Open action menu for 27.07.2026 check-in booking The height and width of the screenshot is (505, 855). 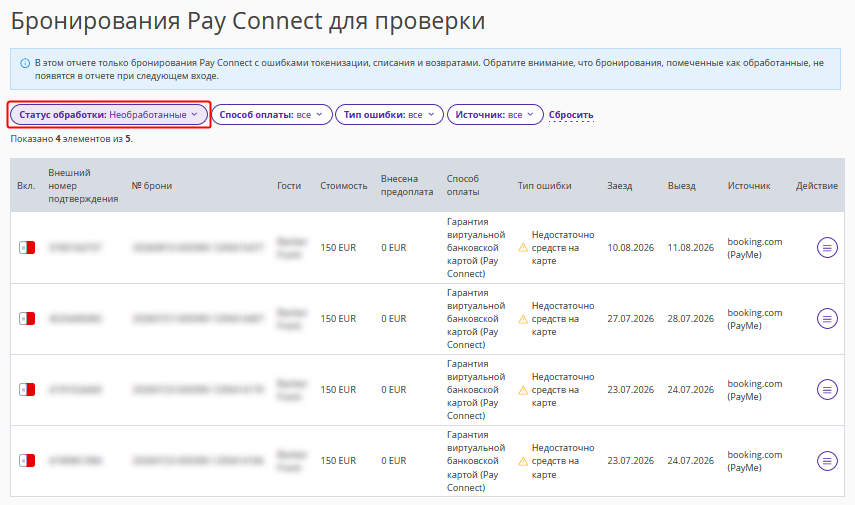click(827, 318)
